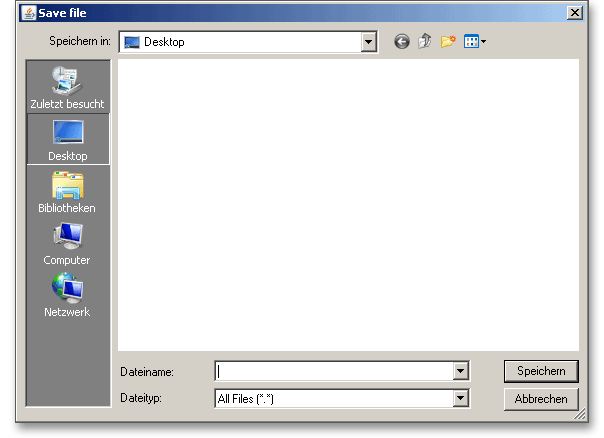
Task: Expand the Speichern in folder dropdown
Action: [x=368, y=42]
